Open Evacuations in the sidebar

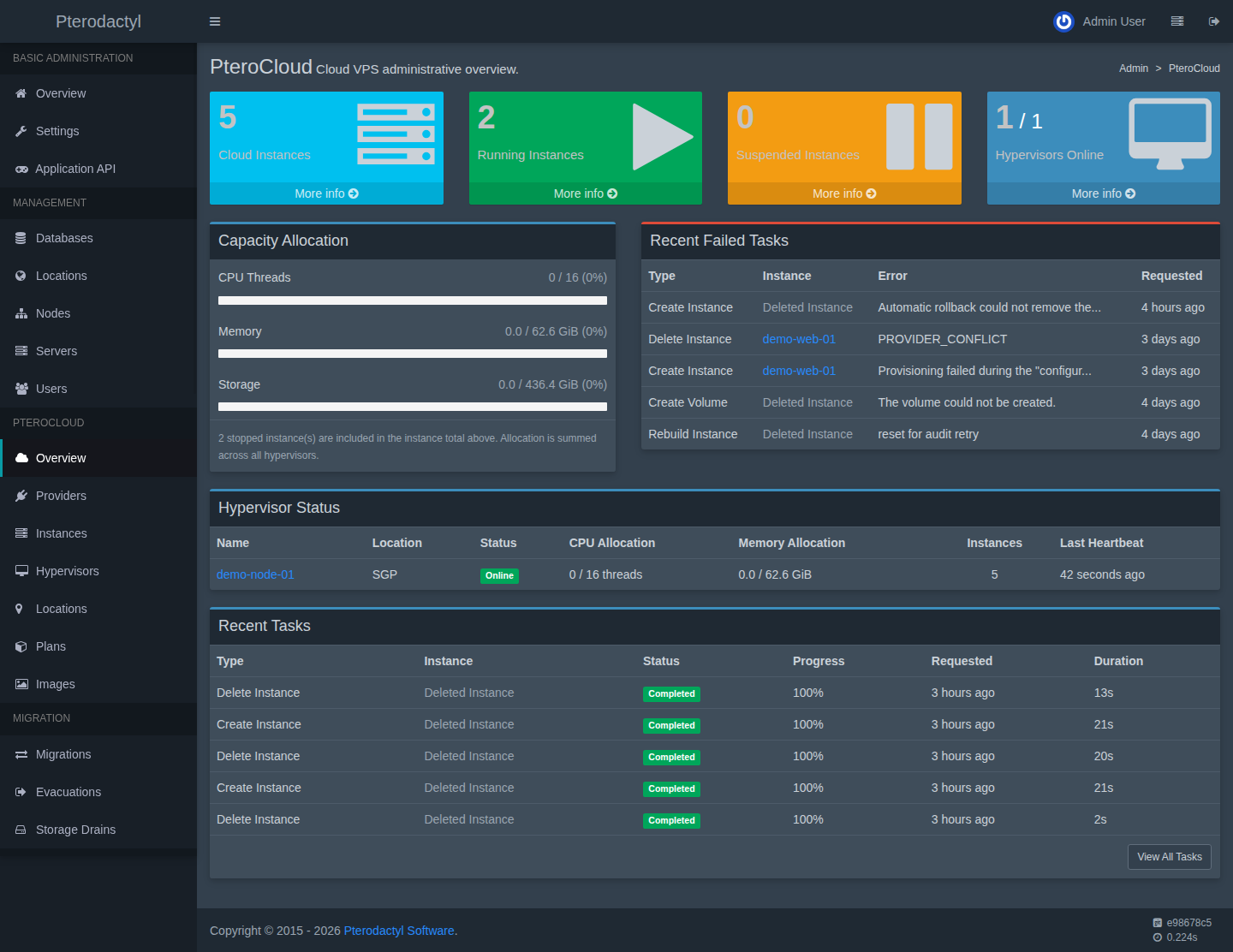(98, 792)
